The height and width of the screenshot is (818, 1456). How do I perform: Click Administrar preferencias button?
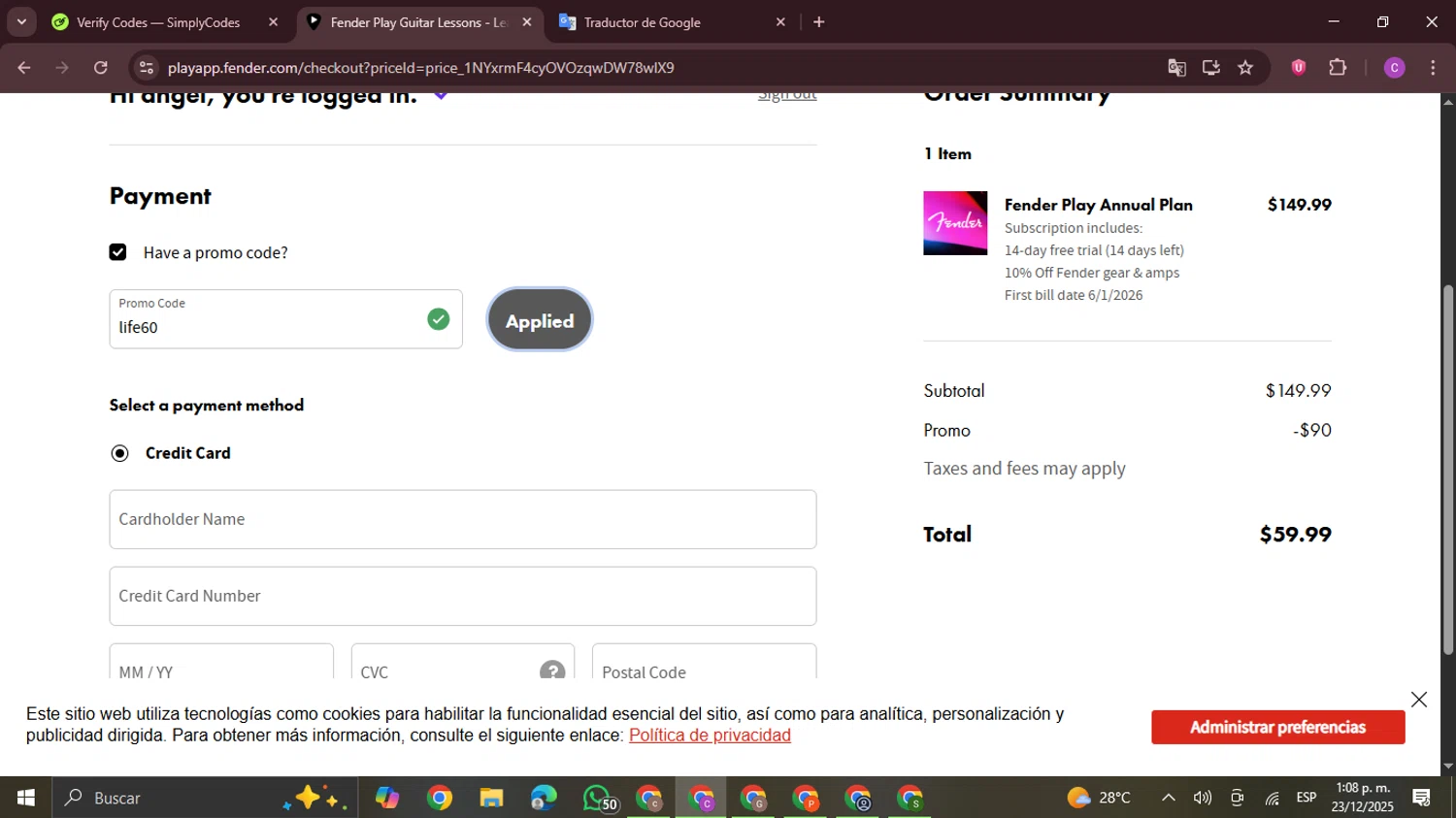pos(1278,728)
